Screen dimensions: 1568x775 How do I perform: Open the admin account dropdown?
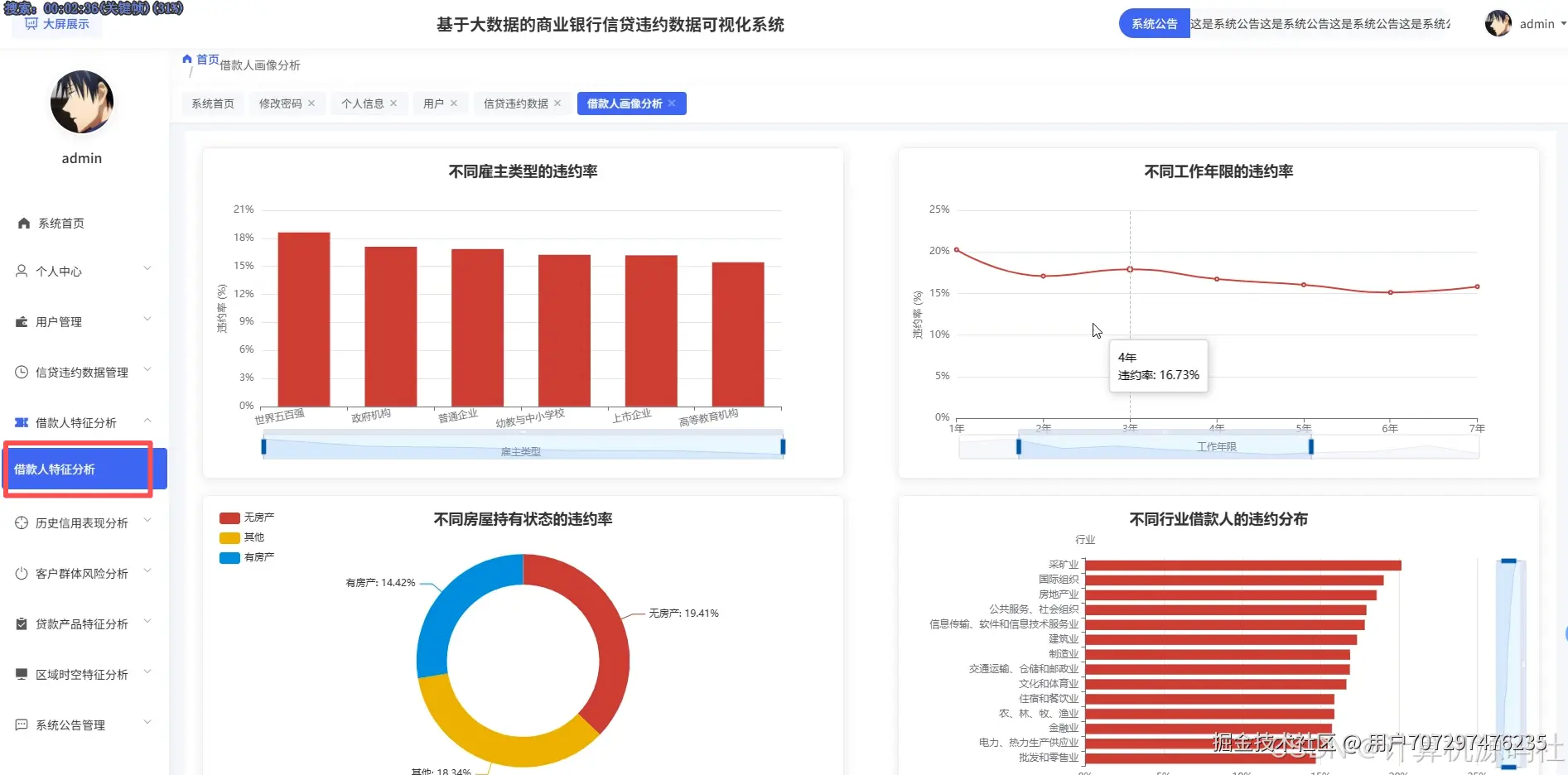[1537, 23]
